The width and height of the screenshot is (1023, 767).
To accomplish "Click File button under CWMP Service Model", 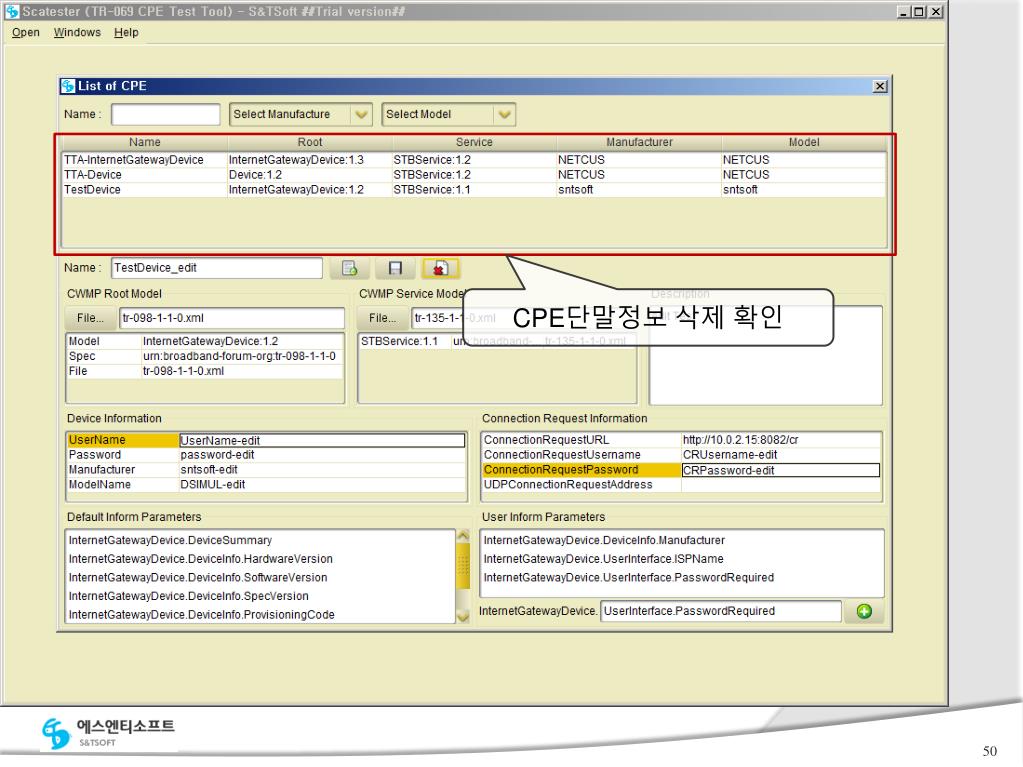I will point(382,318).
